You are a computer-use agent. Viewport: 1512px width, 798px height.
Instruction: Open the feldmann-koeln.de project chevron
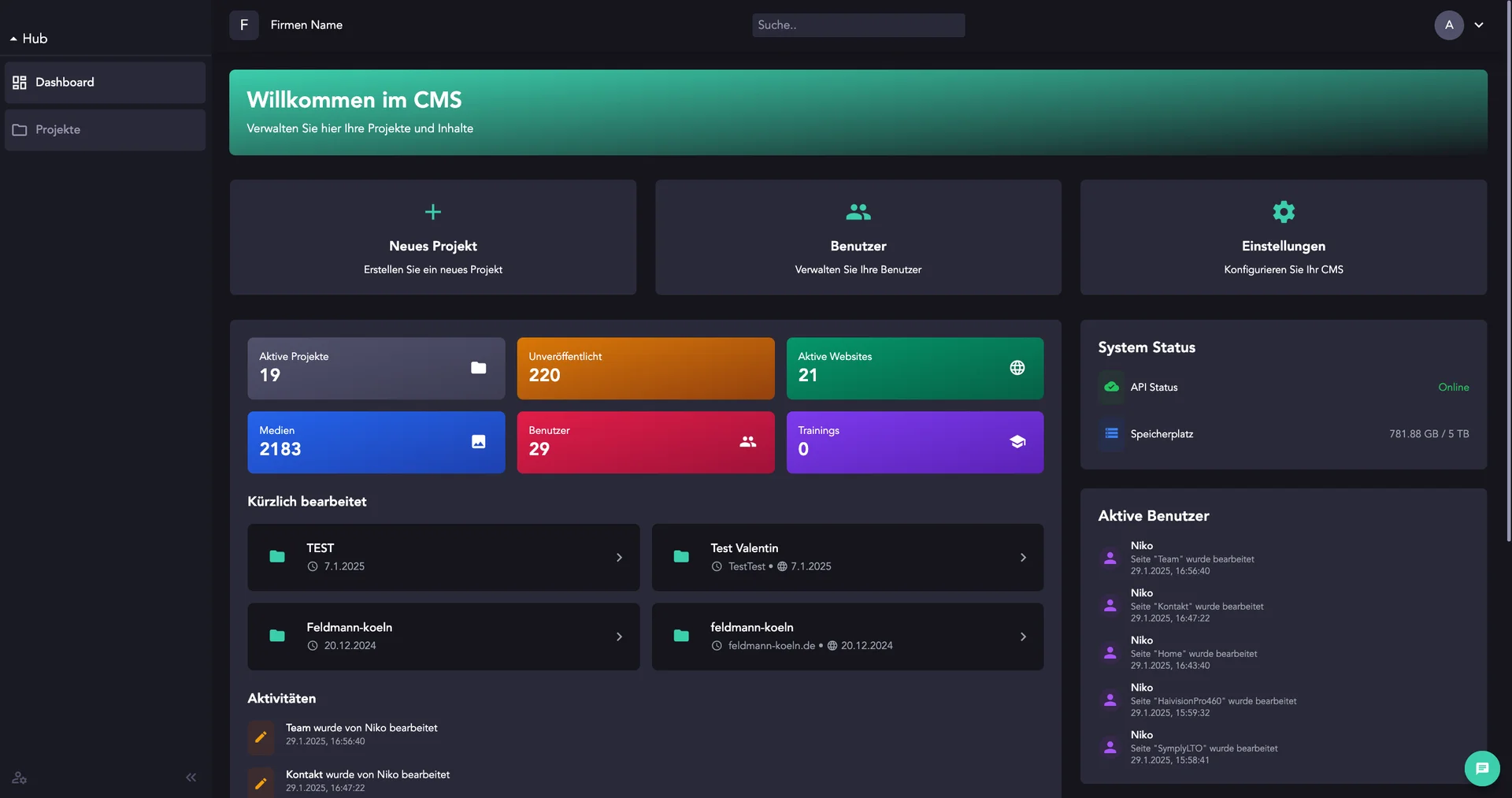[x=1023, y=637]
